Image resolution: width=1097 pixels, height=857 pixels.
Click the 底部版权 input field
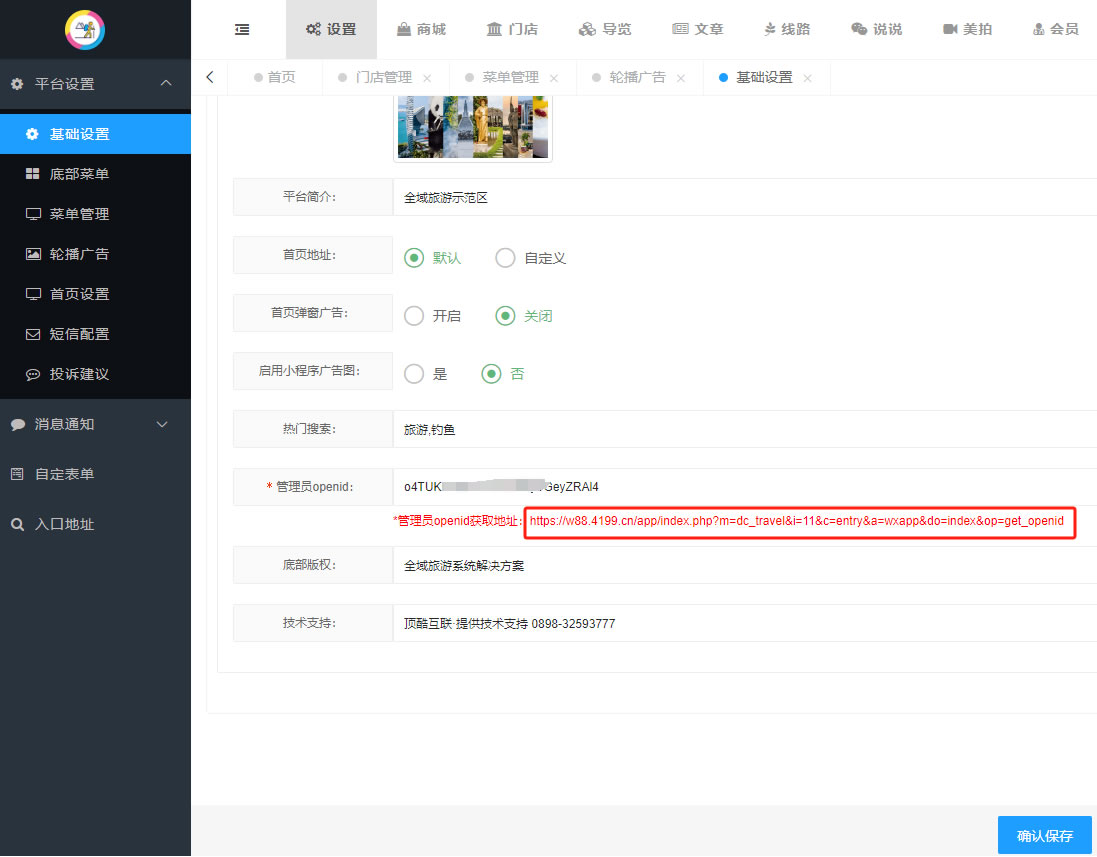click(745, 565)
